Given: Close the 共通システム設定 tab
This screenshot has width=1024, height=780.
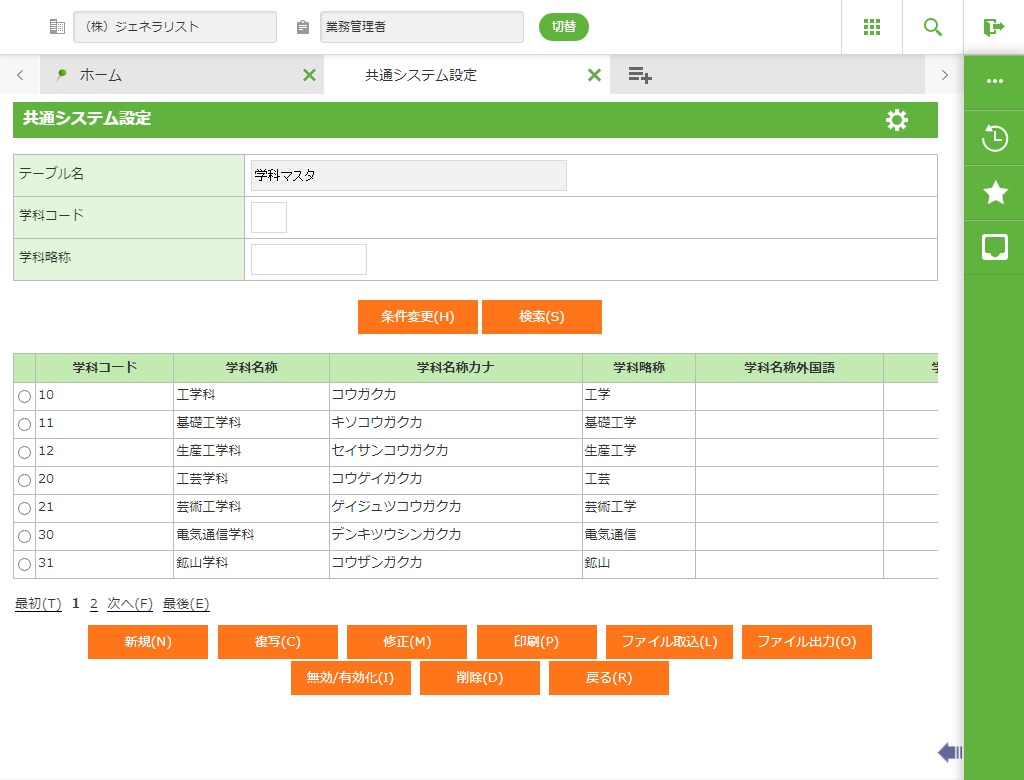Looking at the screenshot, I should (x=594, y=75).
